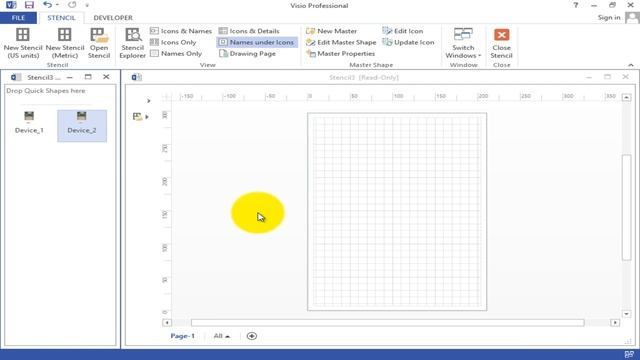This screenshot has height=360, width=640.
Task: Switch to the DEVELOPER tab
Action: tap(113, 18)
